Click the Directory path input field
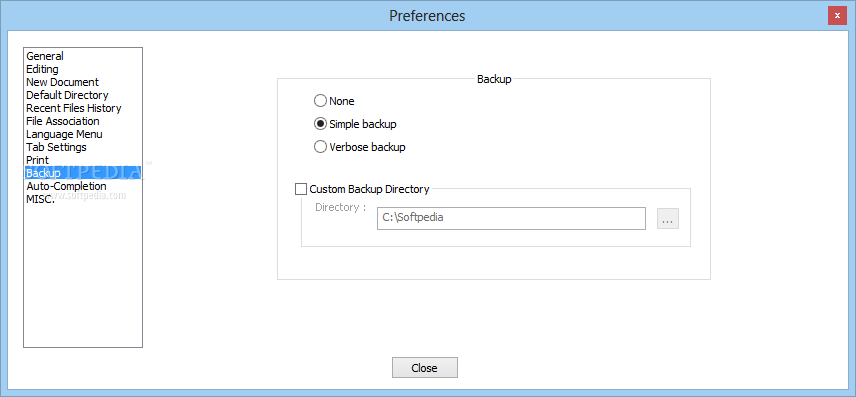 (x=511, y=218)
